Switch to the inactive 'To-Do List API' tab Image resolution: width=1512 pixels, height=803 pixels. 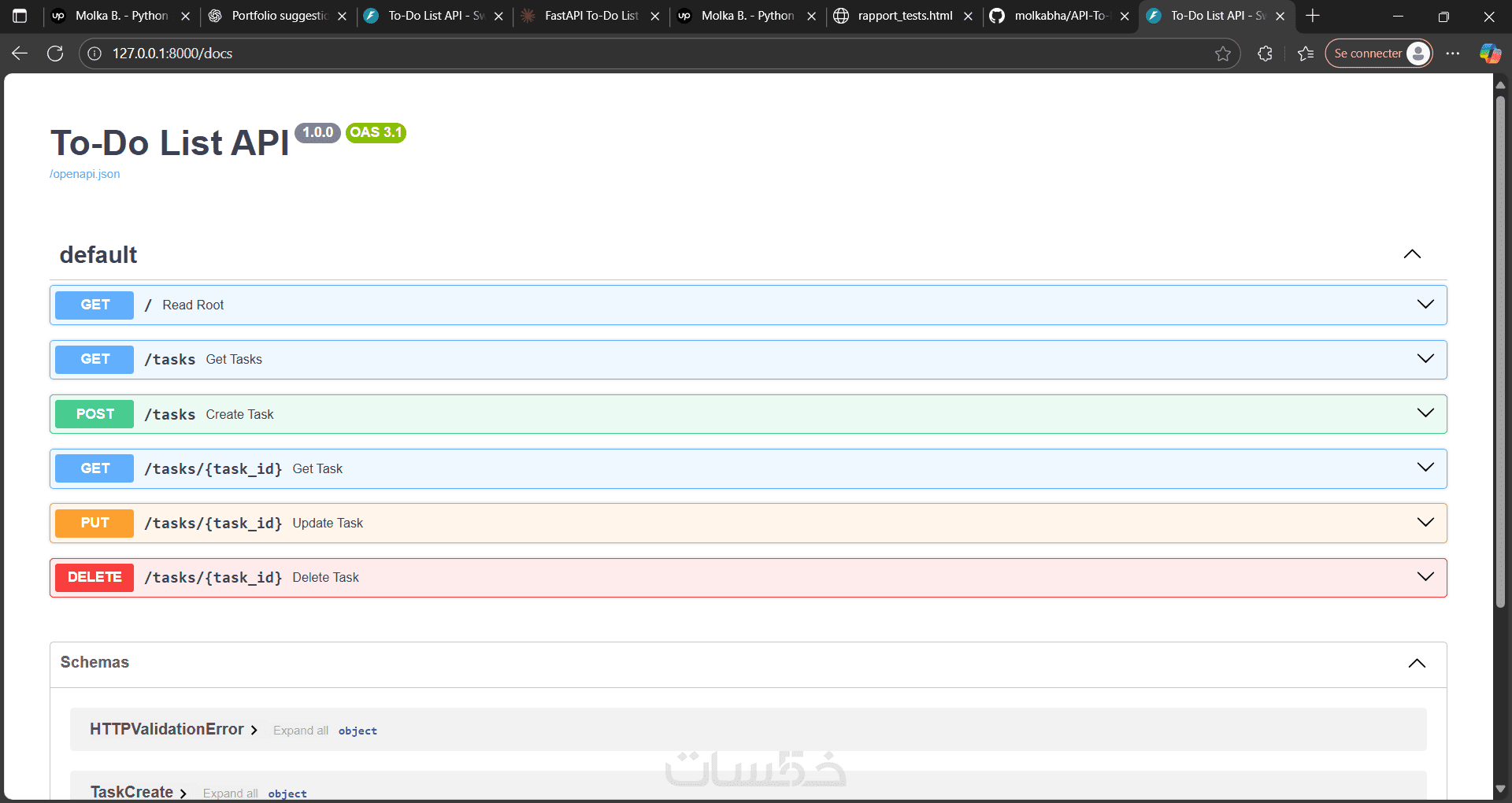point(435,16)
